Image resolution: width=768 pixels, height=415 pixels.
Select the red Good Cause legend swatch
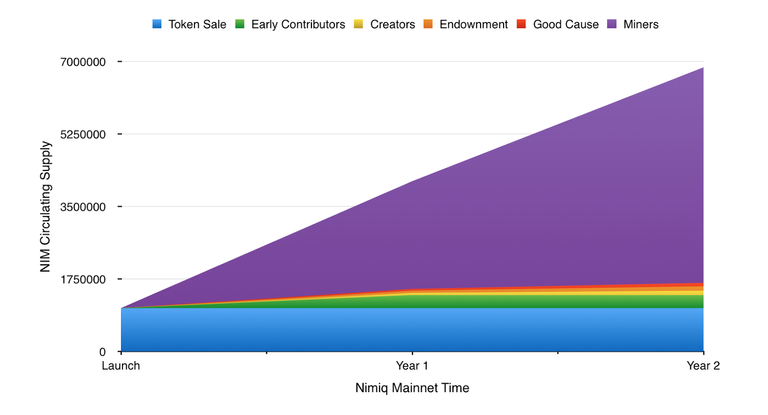540,24
